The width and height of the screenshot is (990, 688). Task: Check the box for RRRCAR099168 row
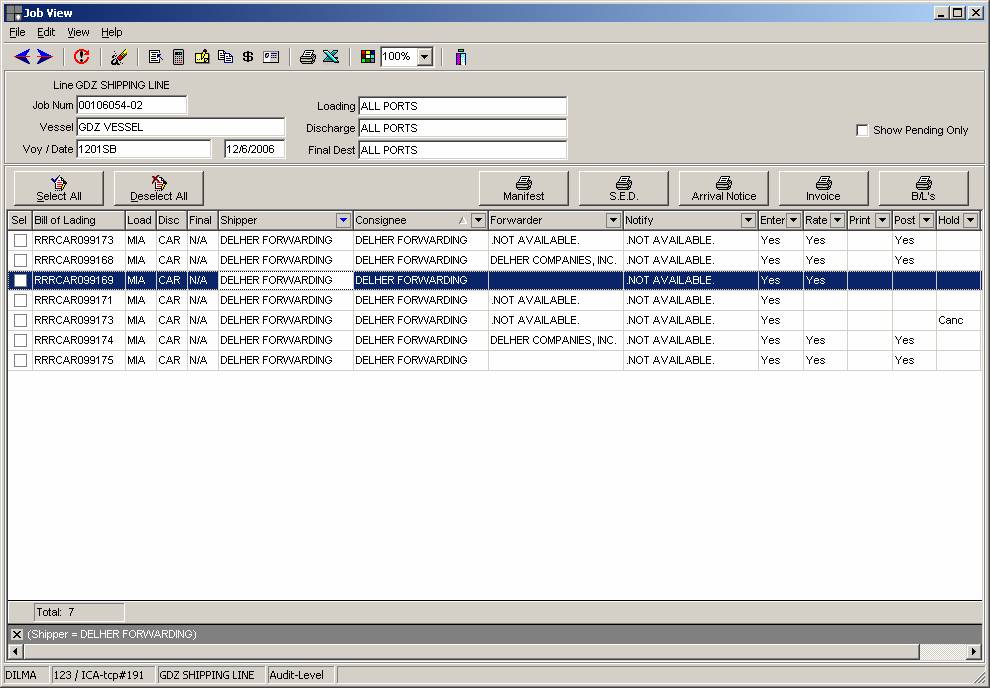click(20, 260)
